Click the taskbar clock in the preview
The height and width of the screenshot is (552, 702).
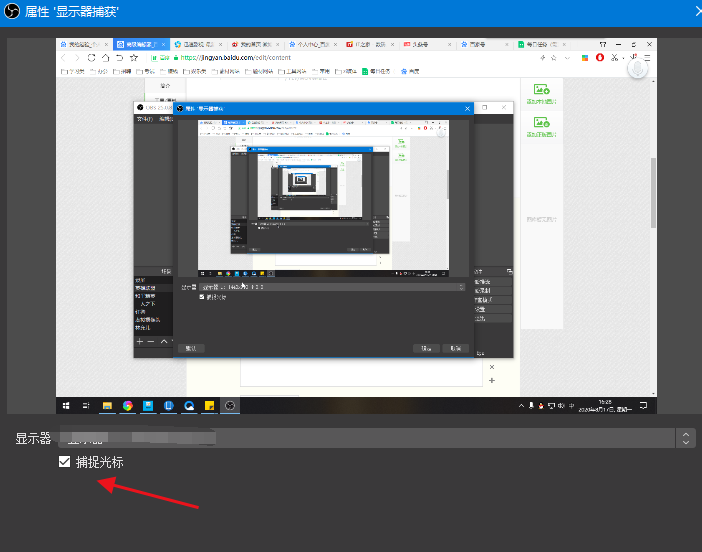pyautogui.click(x=606, y=406)
